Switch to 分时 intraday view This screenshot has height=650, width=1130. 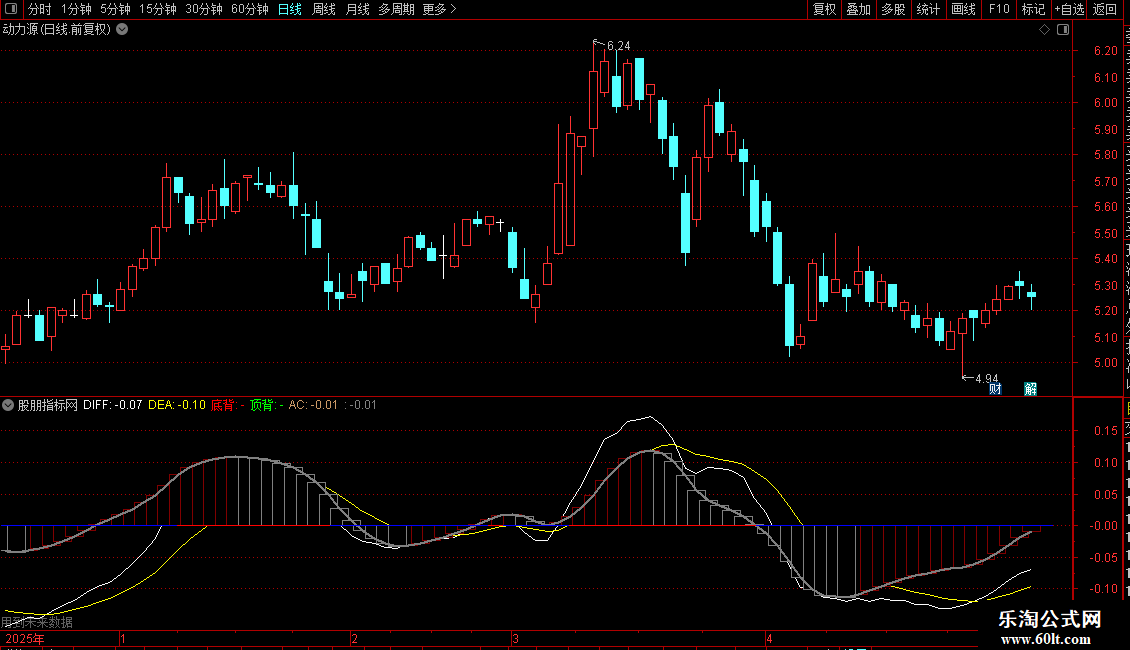tap(40, 9)
